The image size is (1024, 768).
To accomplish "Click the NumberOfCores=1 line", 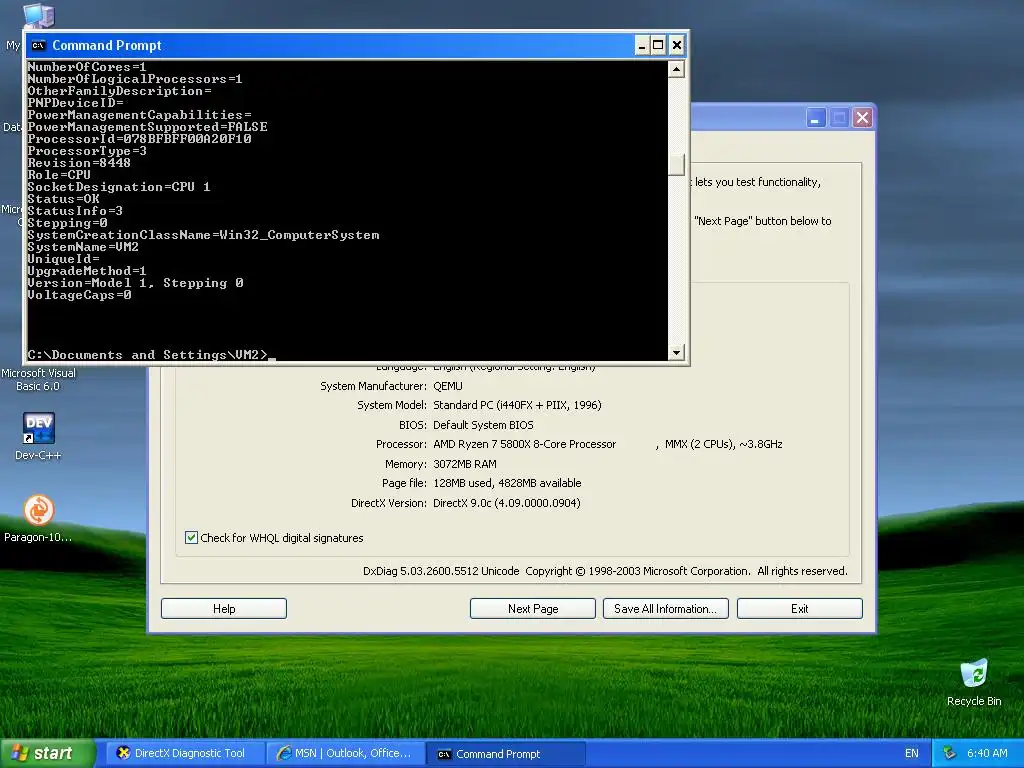I will coord(87,67).
